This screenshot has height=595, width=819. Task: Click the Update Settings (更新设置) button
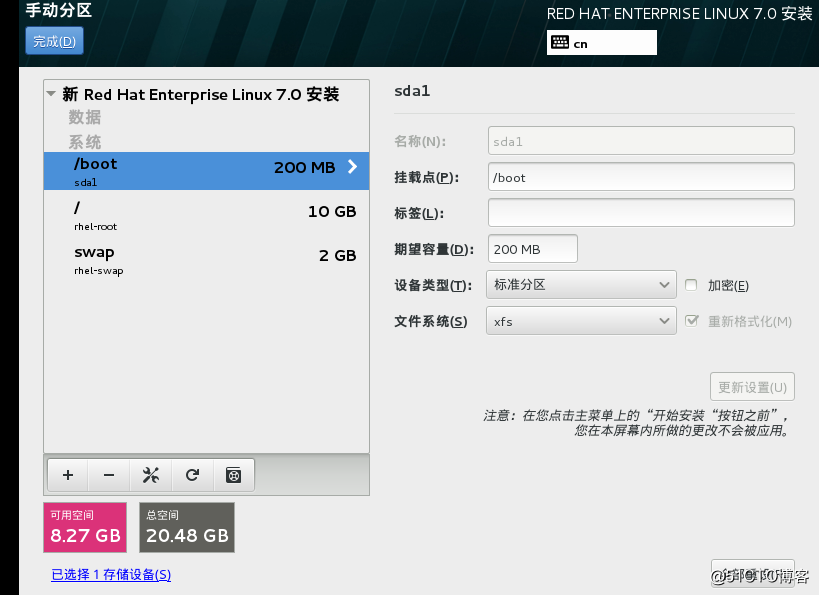click(x=752, y=387)
